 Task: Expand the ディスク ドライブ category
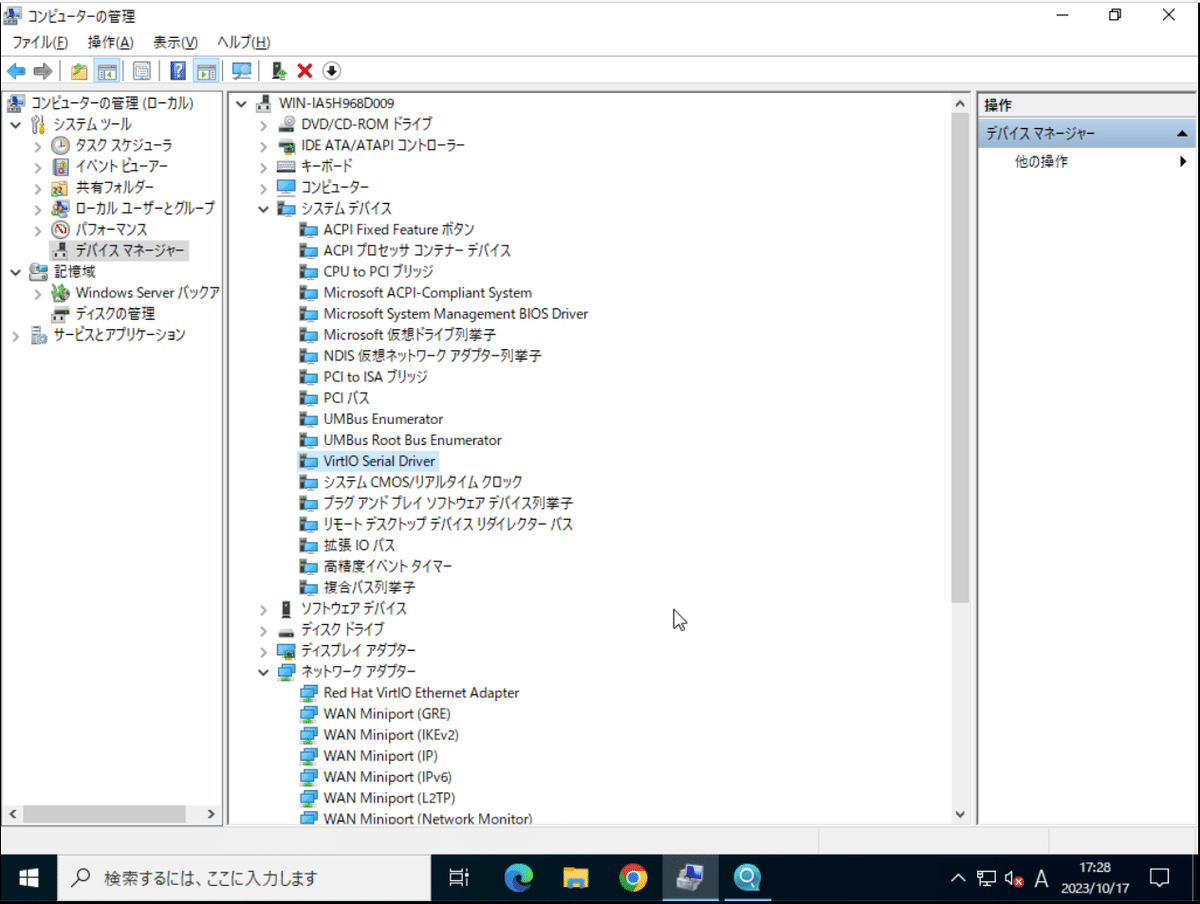tap(263, 629)
